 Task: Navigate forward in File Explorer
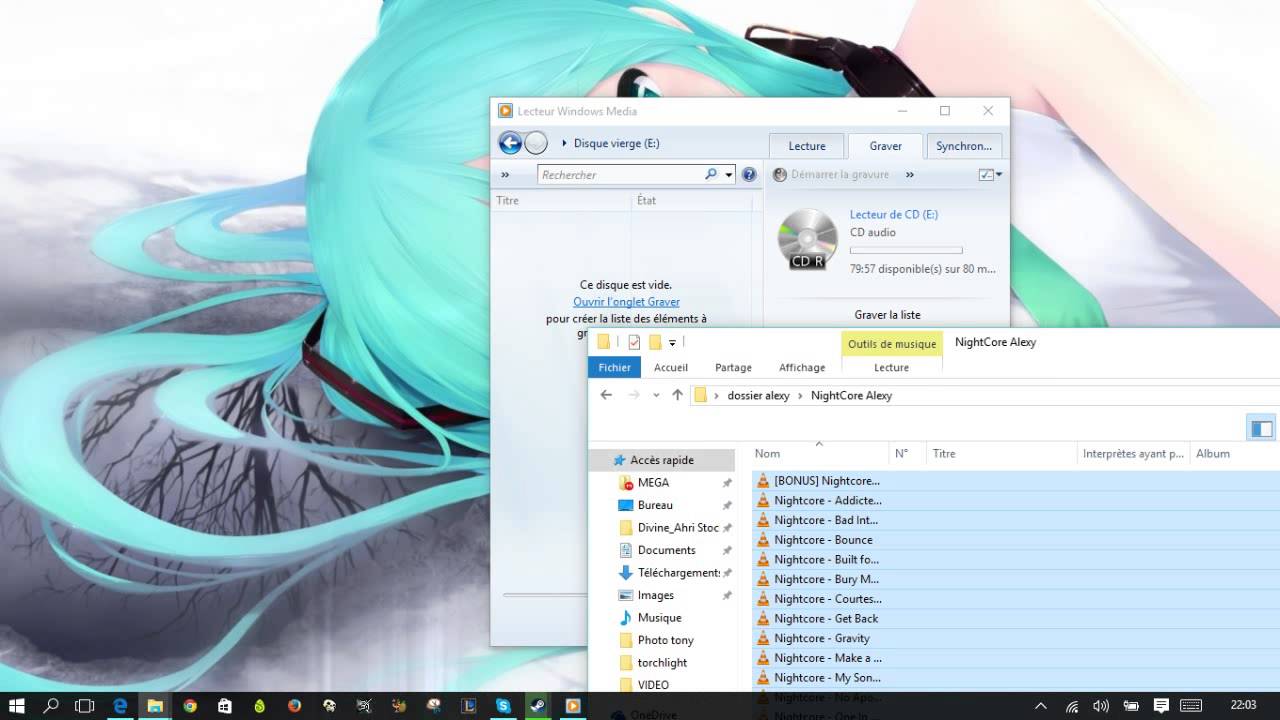[633, 395]
